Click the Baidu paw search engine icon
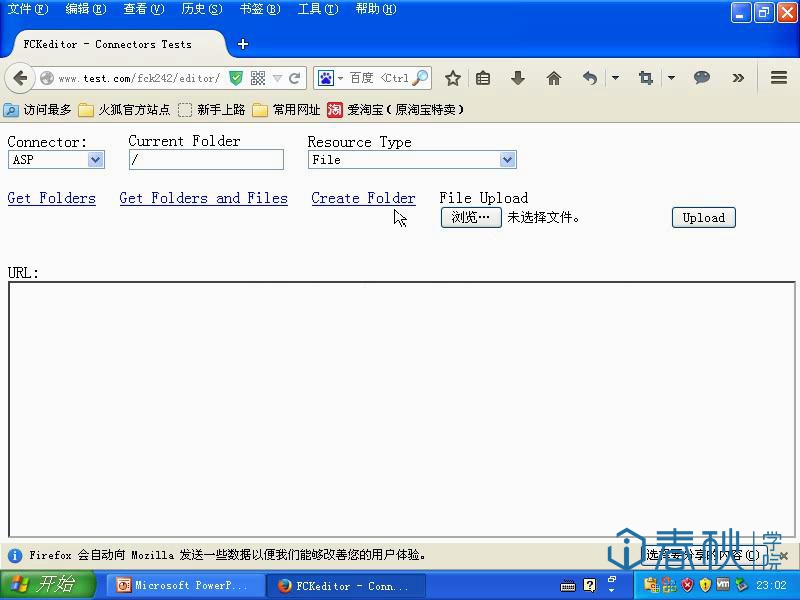 click(x=326, y=78)
